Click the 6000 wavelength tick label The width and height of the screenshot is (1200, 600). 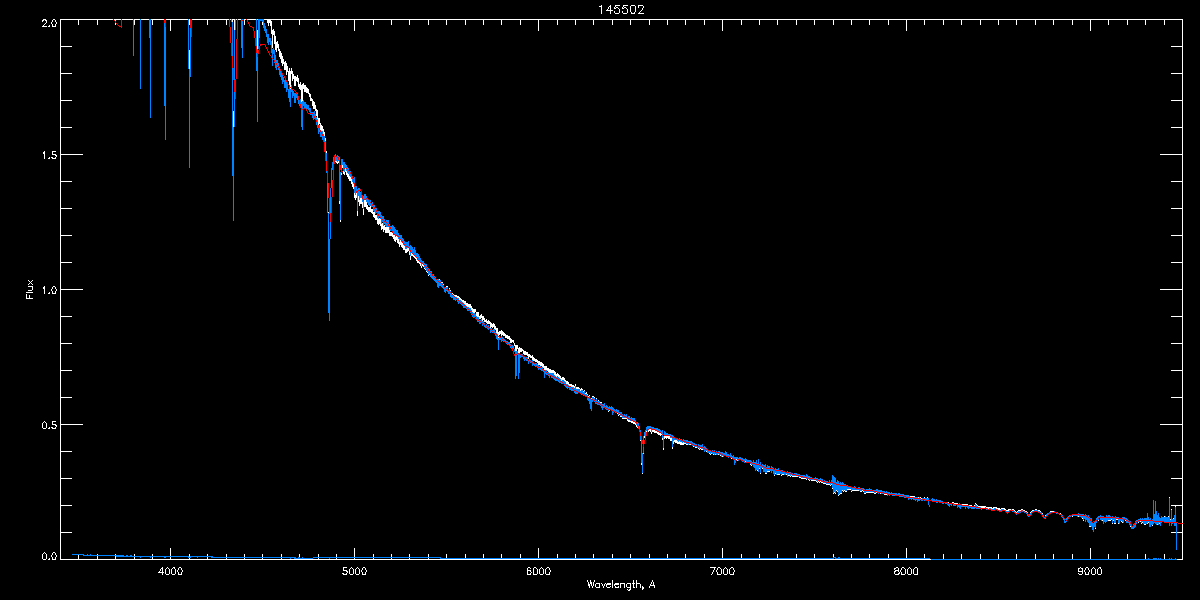[x=538, y=572]
